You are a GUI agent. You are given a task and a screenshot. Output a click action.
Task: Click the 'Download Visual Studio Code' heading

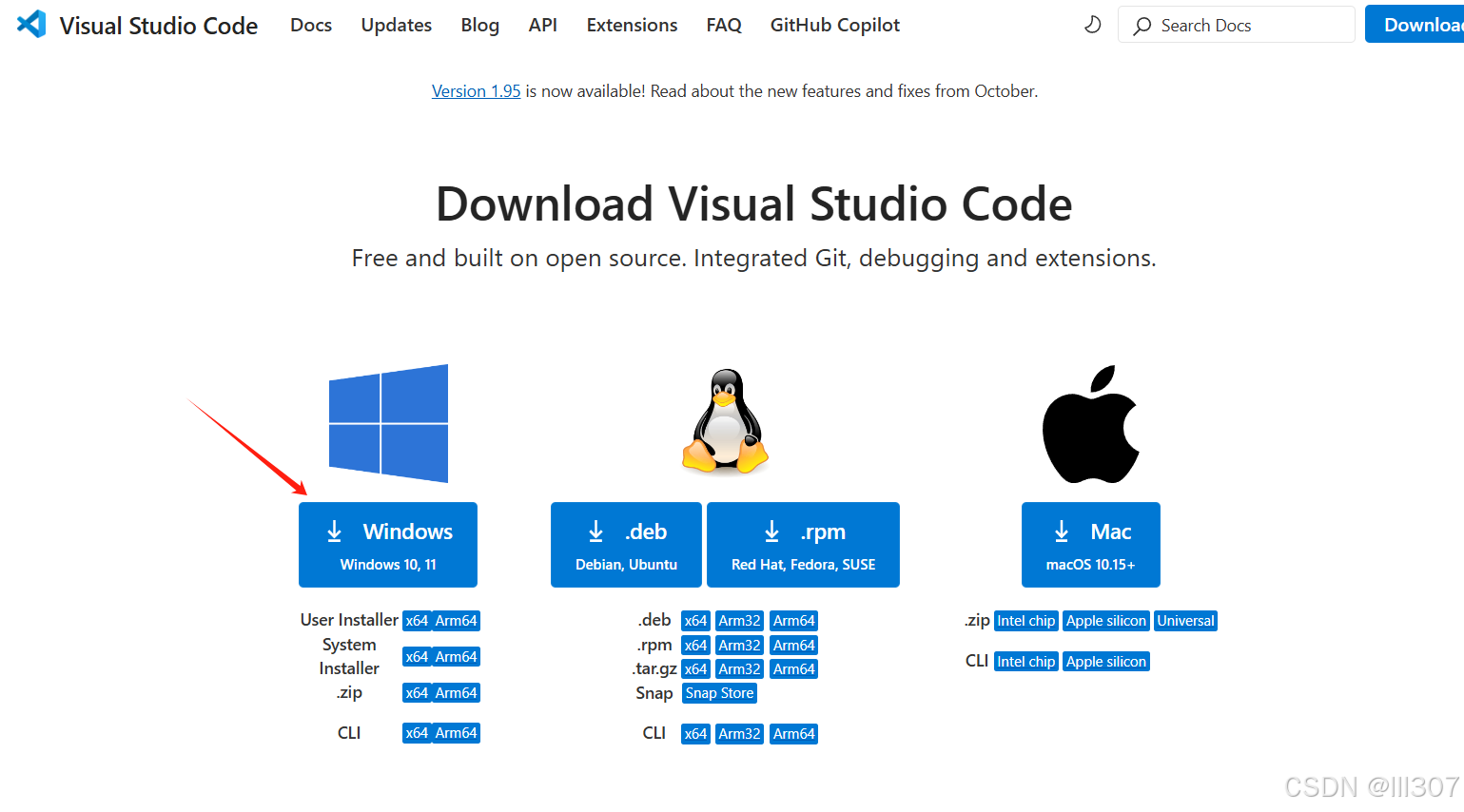754,204
